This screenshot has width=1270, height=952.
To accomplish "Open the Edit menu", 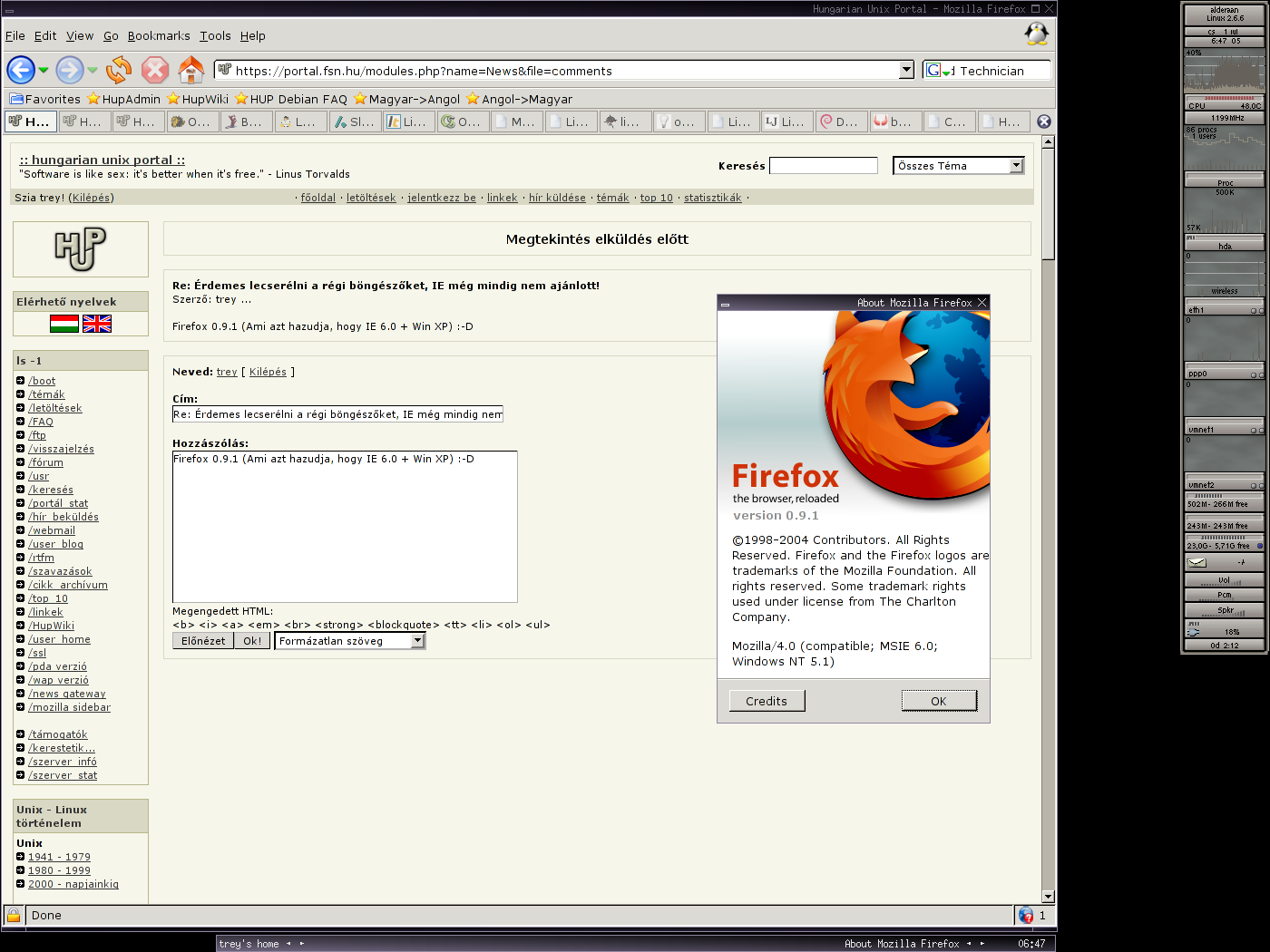I will (45, 35).
